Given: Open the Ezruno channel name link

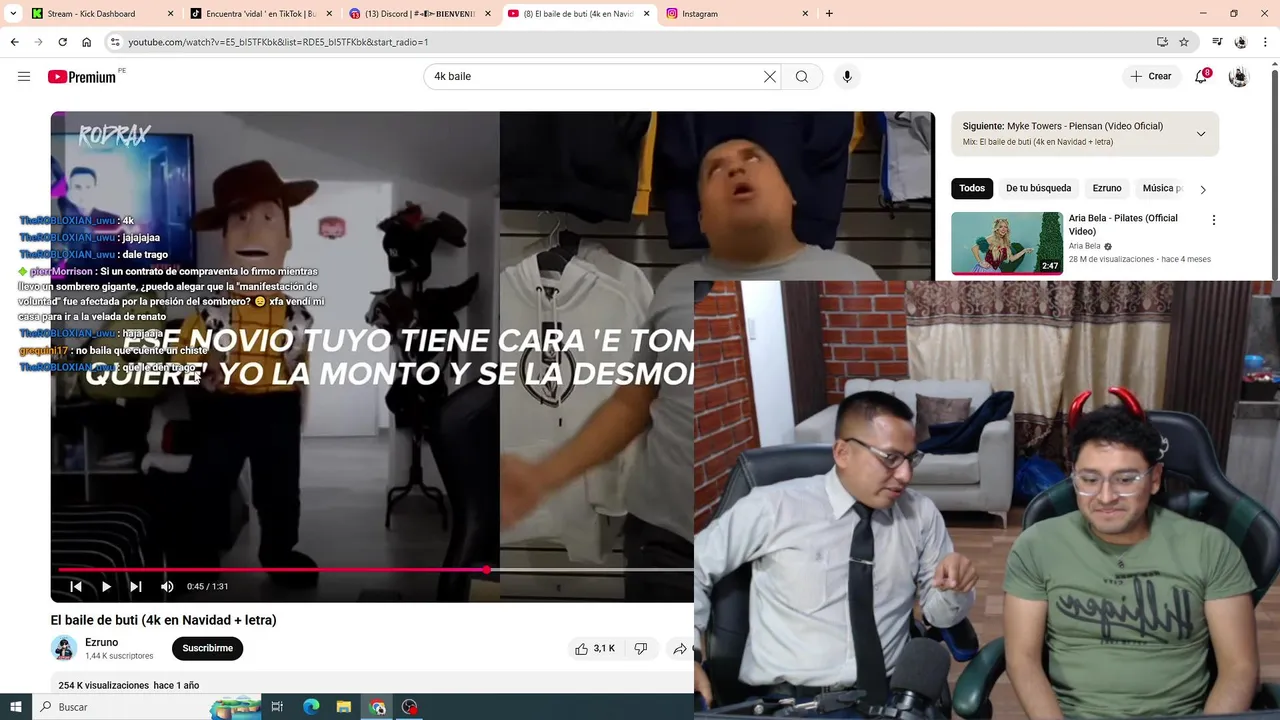Looking at the screenshot, I should [102, 643].
